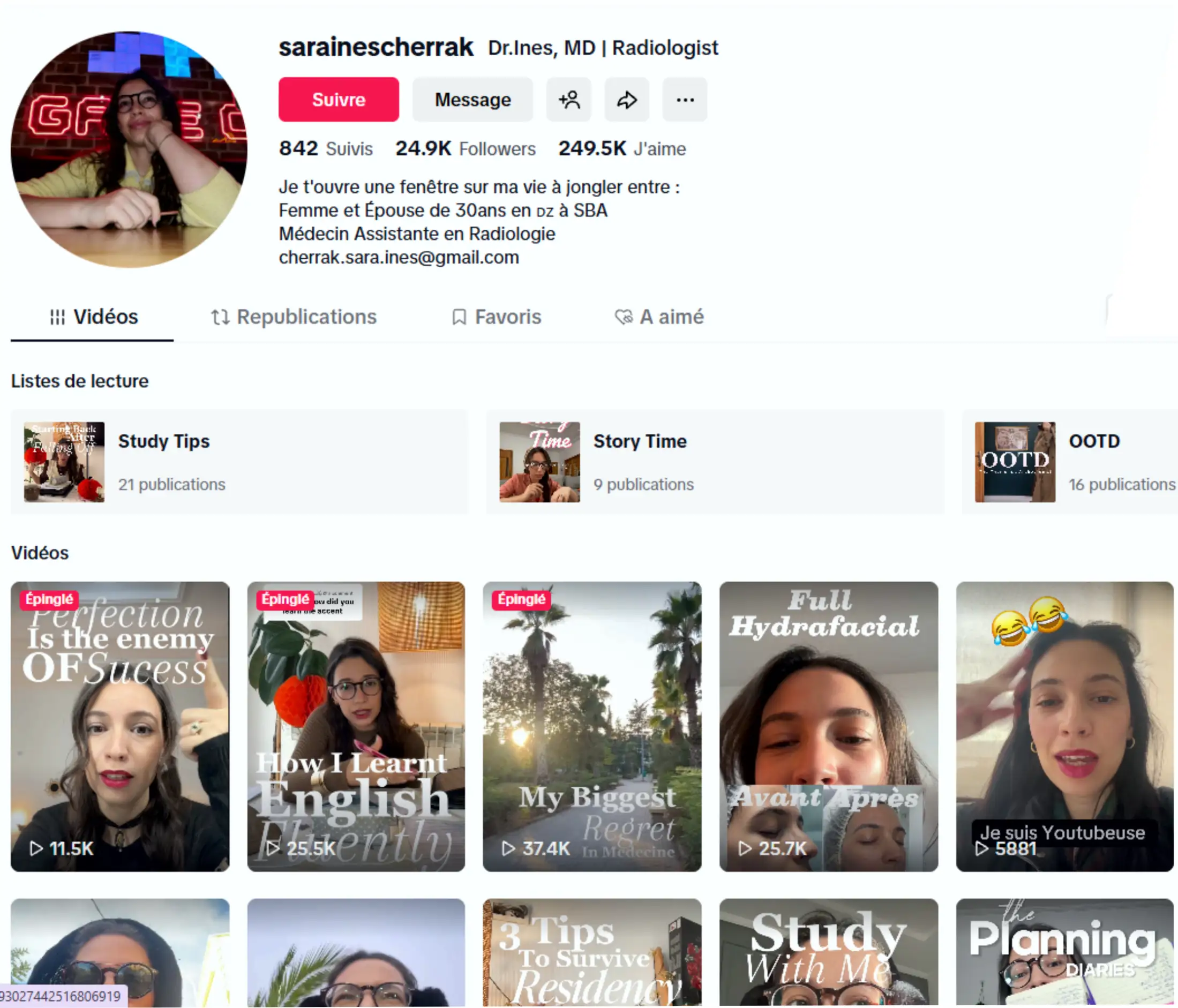This screenshot has height=1008, width=1178.
Task: View the 842 Suivis following list
Action: coord(325,148)
